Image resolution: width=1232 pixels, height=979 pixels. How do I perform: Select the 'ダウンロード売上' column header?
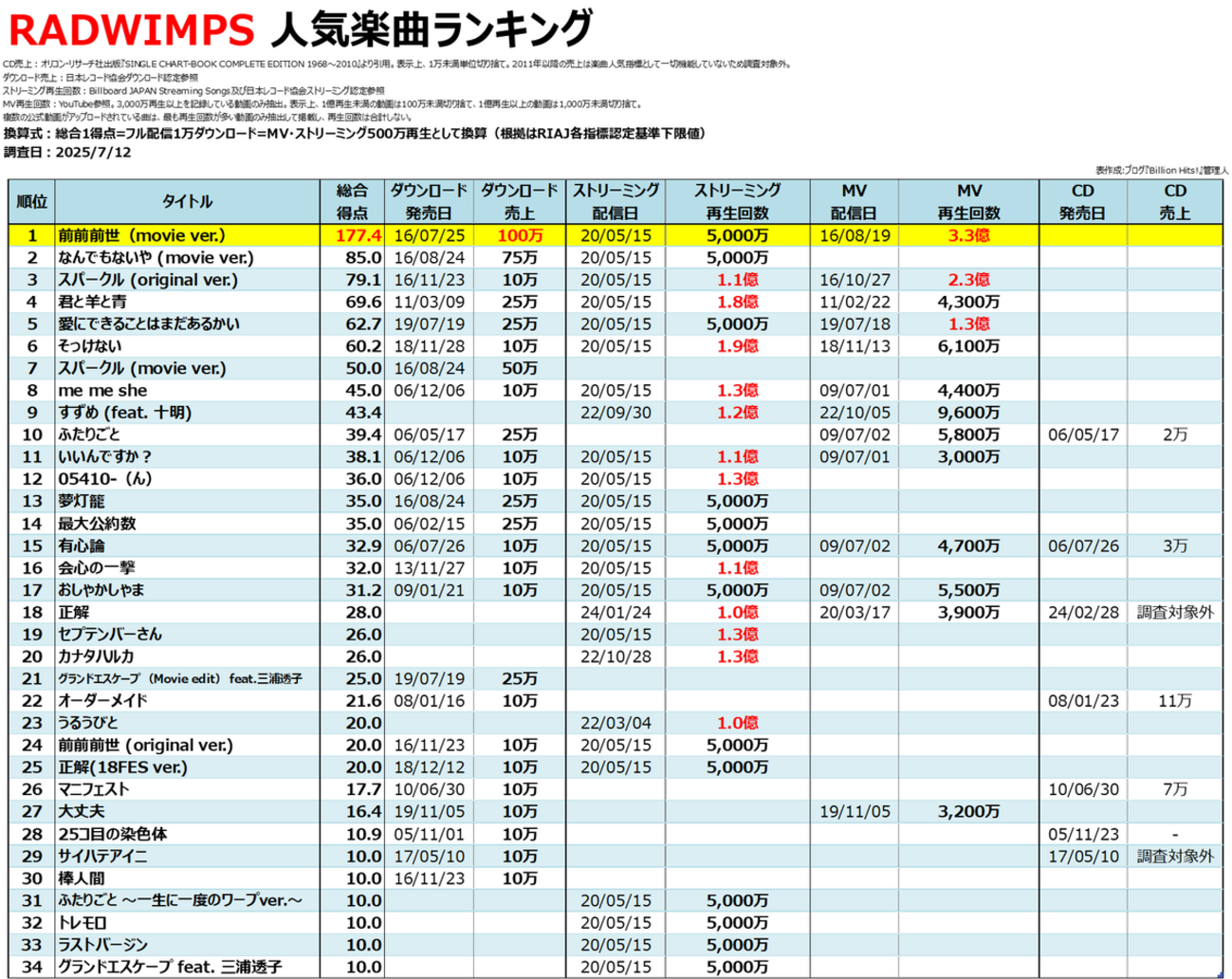click(520, 201)
